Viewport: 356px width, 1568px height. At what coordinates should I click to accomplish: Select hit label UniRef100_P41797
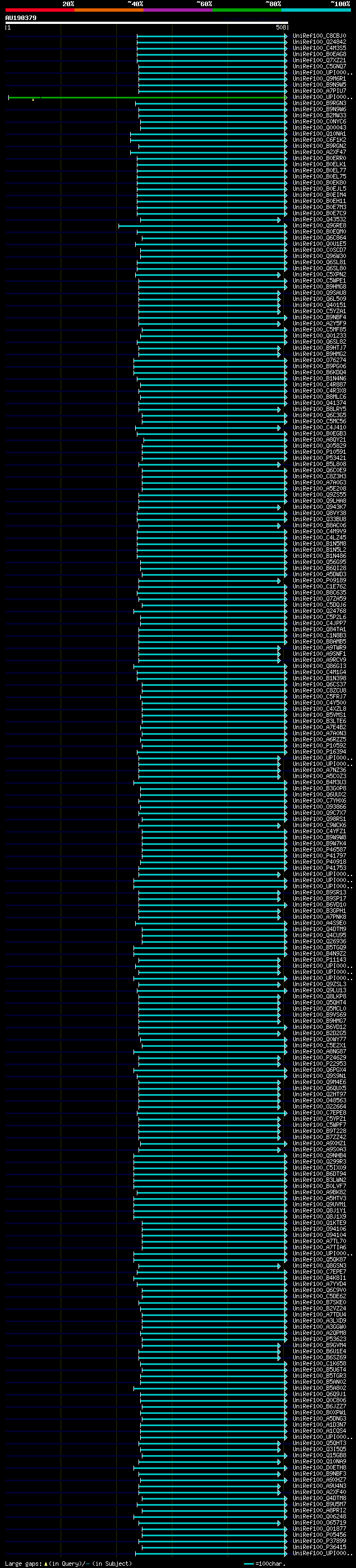point(319,856)
